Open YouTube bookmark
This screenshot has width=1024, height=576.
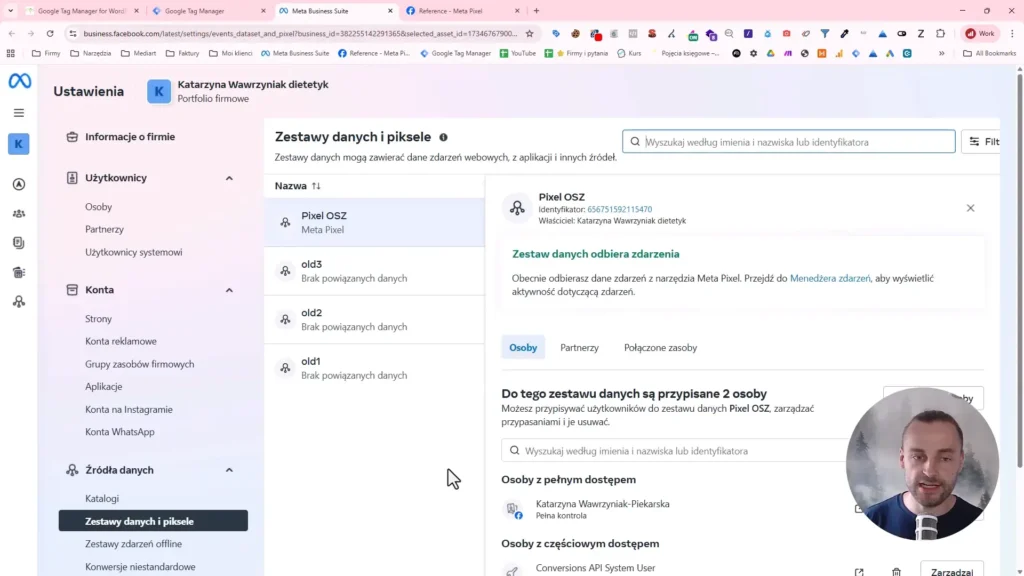coord(517,53)
